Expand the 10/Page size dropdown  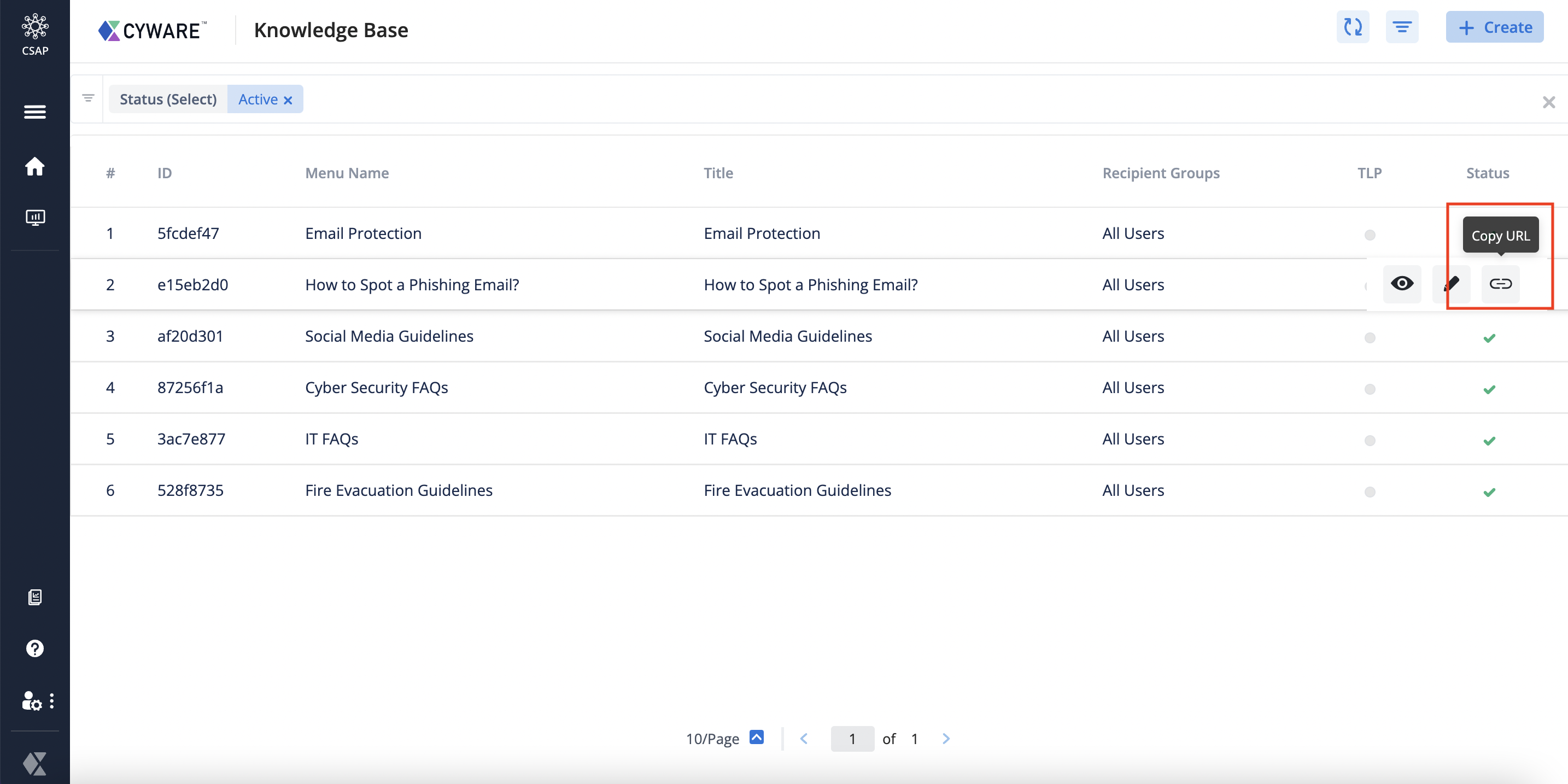[756, 737]
